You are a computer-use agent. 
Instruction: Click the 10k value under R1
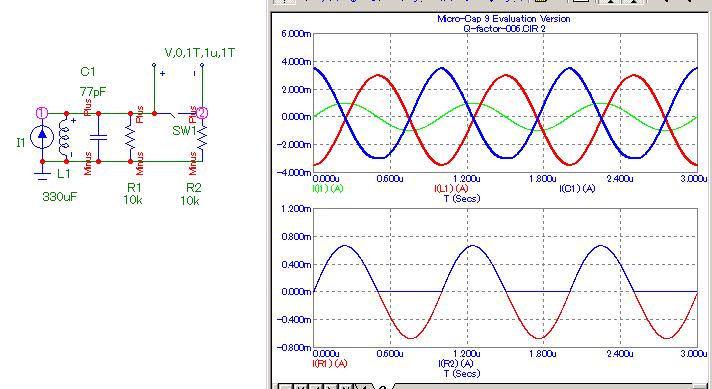[x=133, y=200]
